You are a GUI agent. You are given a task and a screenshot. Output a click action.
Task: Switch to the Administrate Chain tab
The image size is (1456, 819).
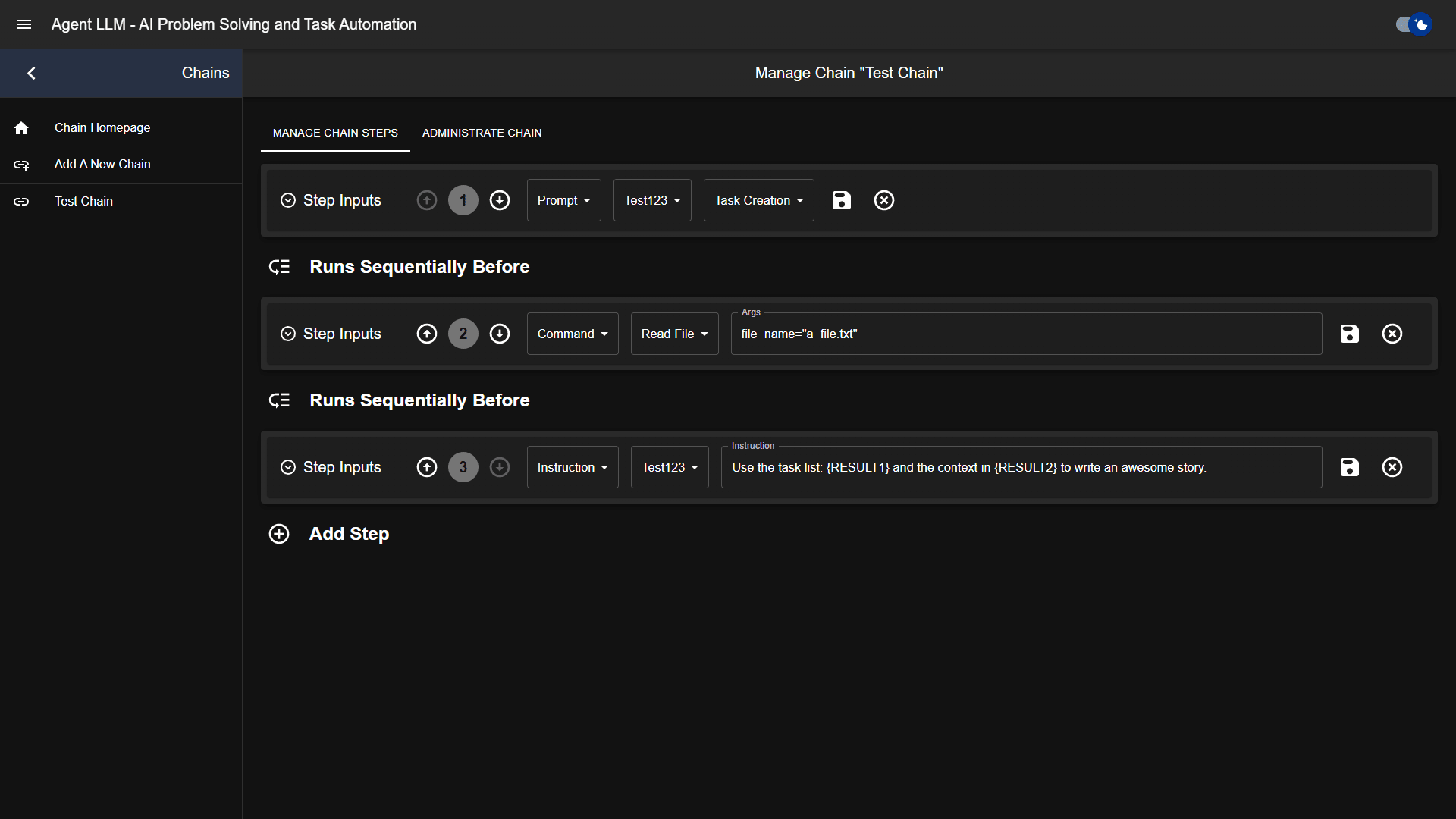(482, 133)
